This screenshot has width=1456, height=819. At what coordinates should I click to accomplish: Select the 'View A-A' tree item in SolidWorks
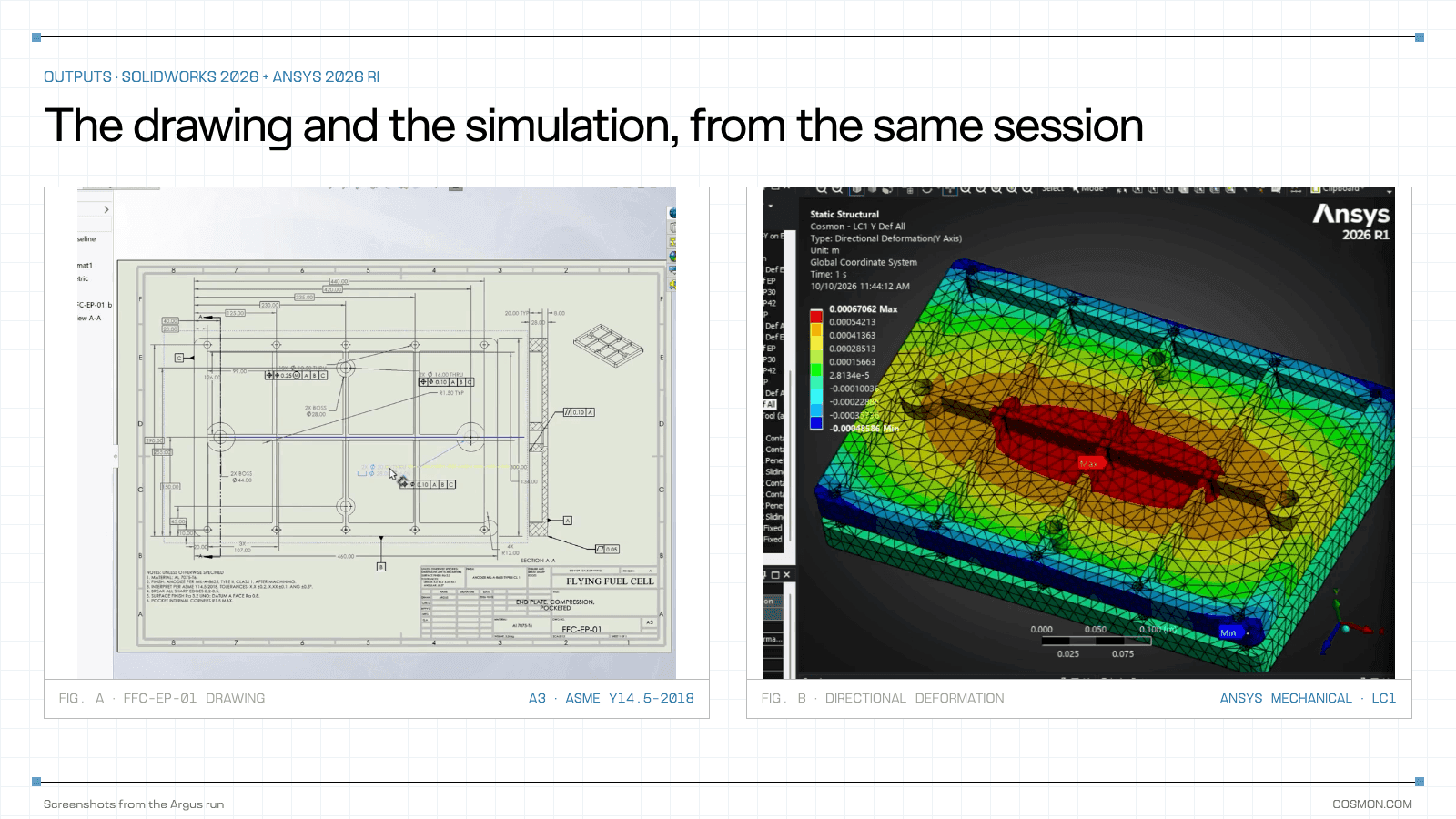click(x=89, y=318)
